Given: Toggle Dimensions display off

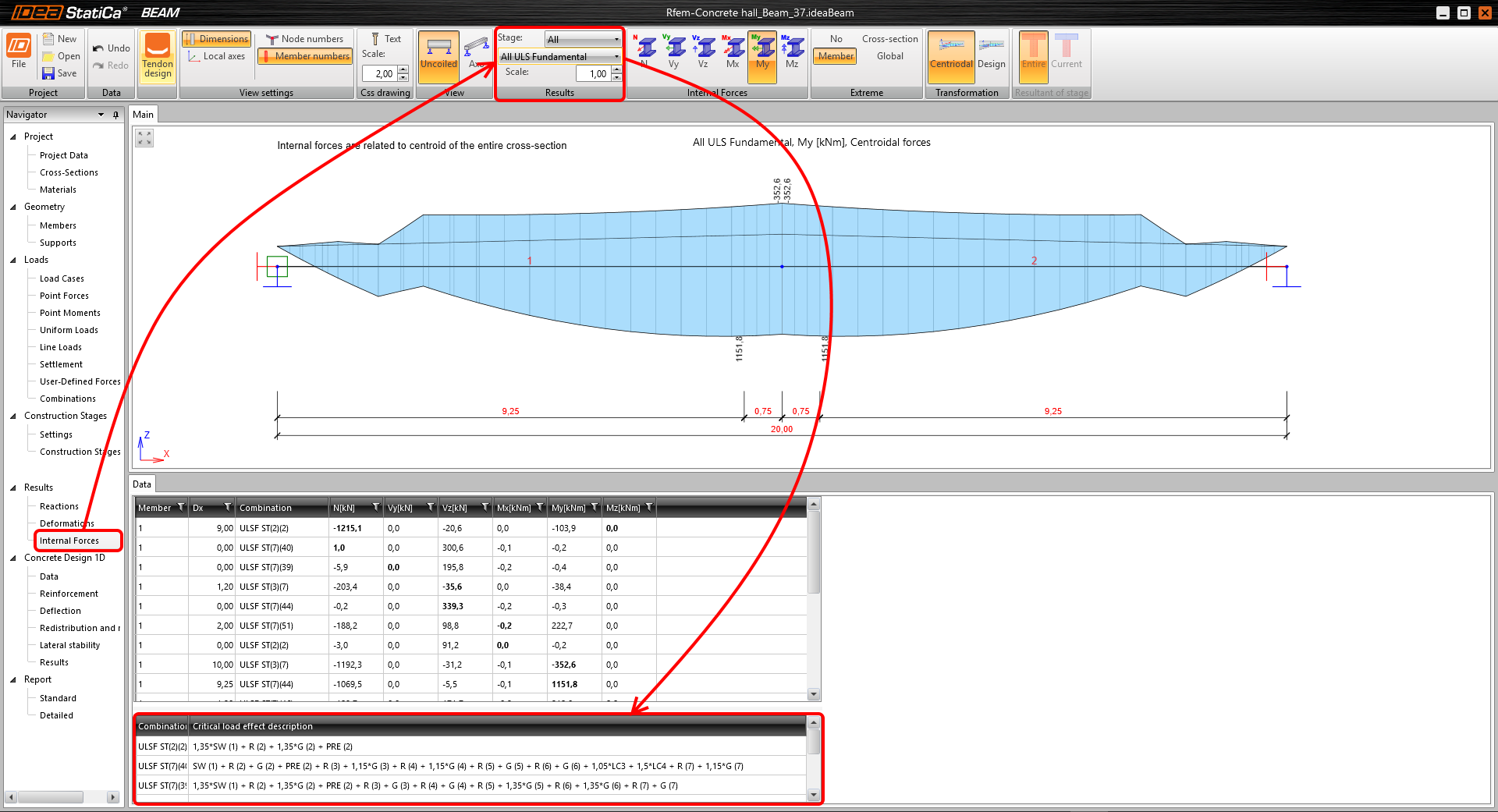Looking at the screenshot, I should point(216,39).
